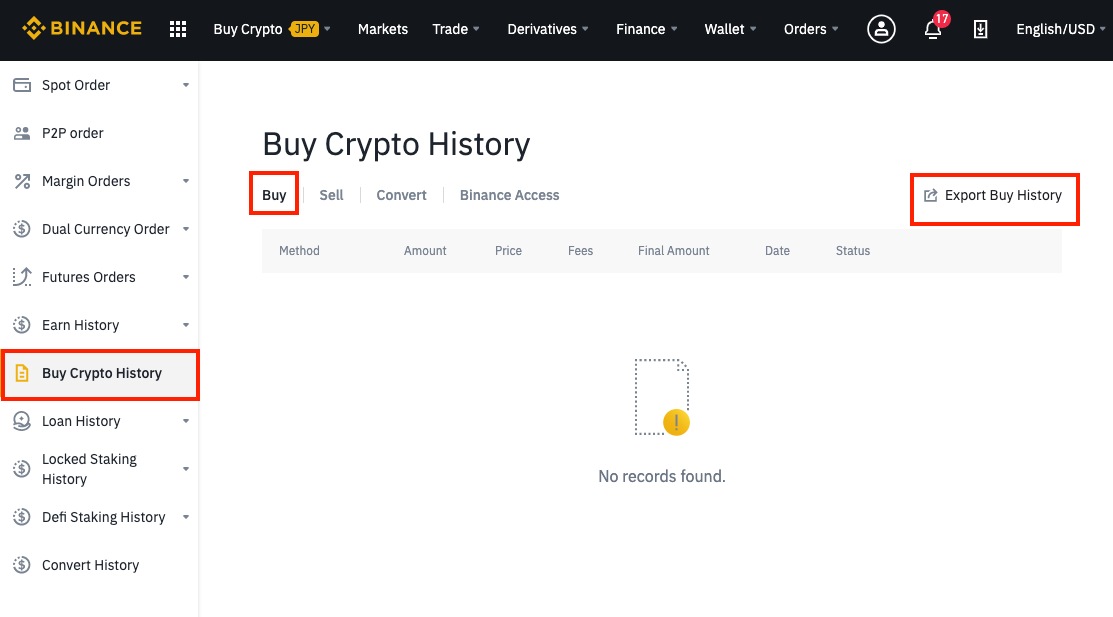The width and height of the screenshot is (1113, 617).
Task: Expand the Margin Orders dropdown arrow
Action: [186, 181]
